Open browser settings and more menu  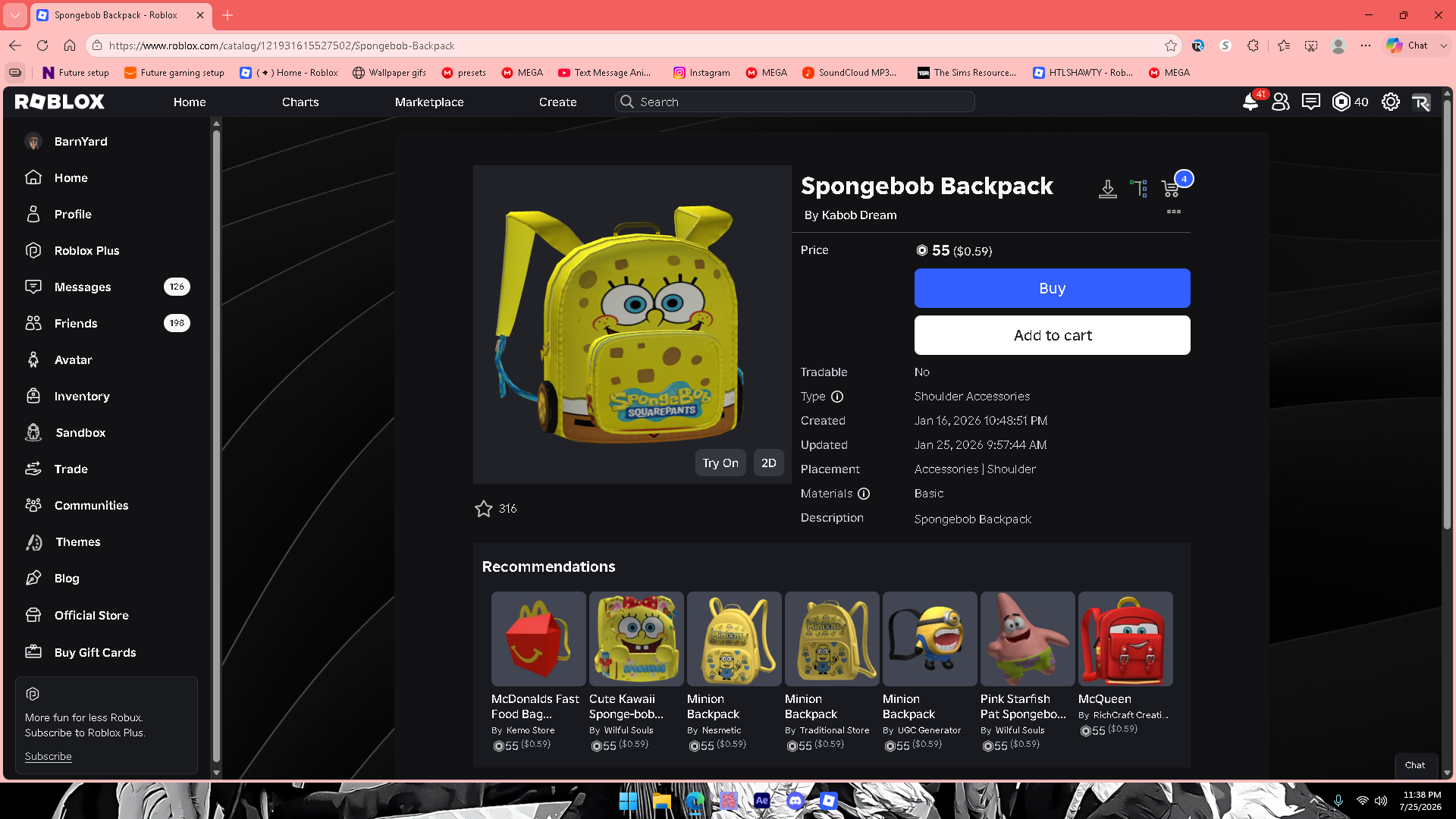tap(1366, 45)
